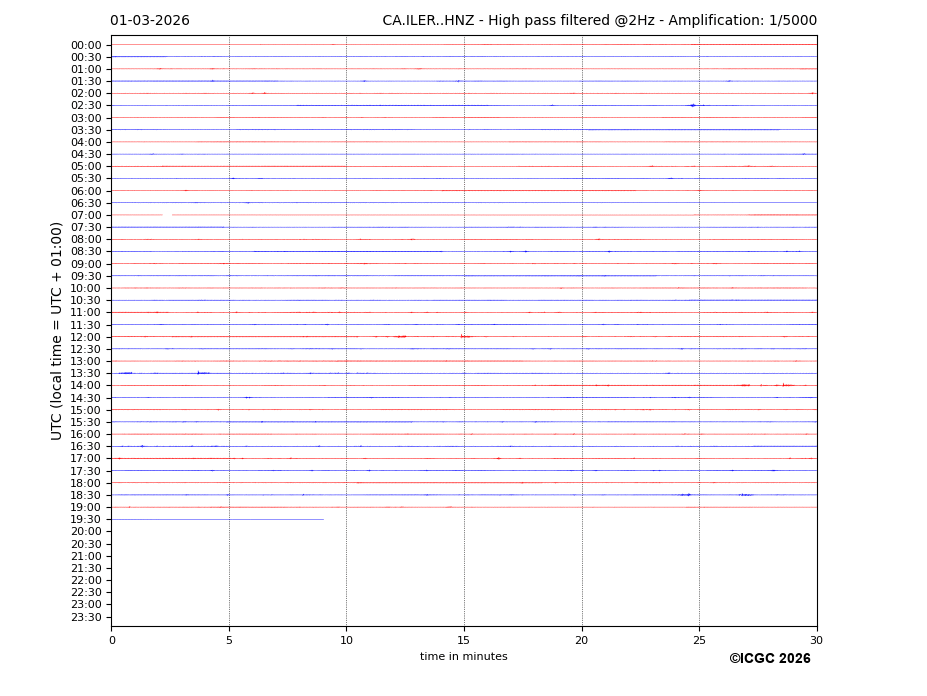Select the 07:00 time row label
Viewport: 927px width, 696px height.
86,215
